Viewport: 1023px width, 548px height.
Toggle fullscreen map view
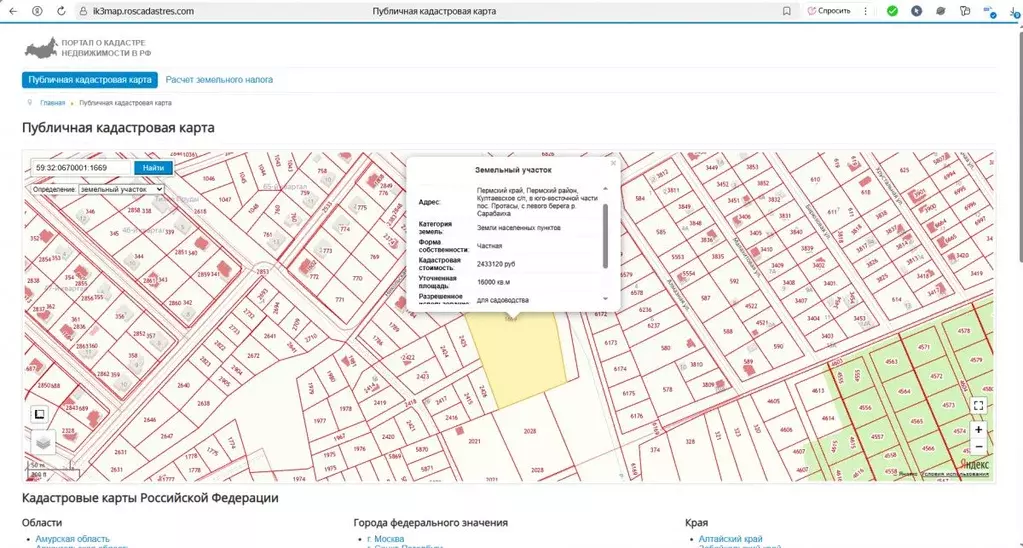(x=978, y=406)
